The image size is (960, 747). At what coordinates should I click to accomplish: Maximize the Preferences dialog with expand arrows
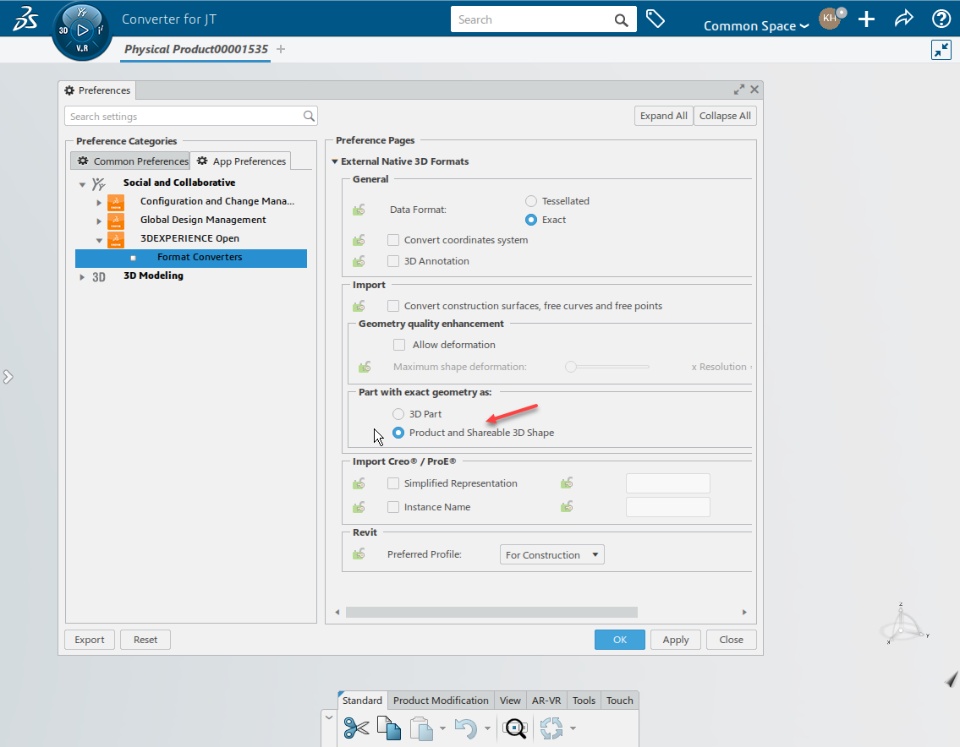(739, 89)
